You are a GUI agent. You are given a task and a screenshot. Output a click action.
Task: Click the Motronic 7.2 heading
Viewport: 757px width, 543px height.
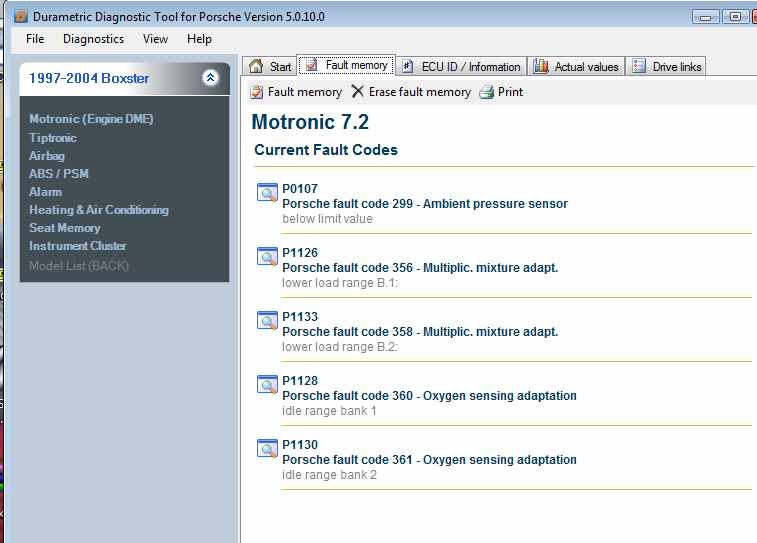310,122
